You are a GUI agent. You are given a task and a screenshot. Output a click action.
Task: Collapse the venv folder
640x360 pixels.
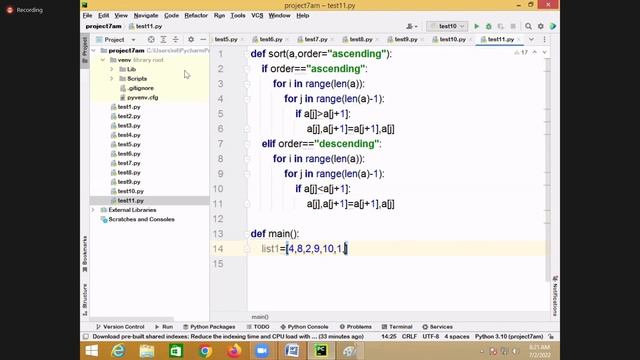coord(103,60)
